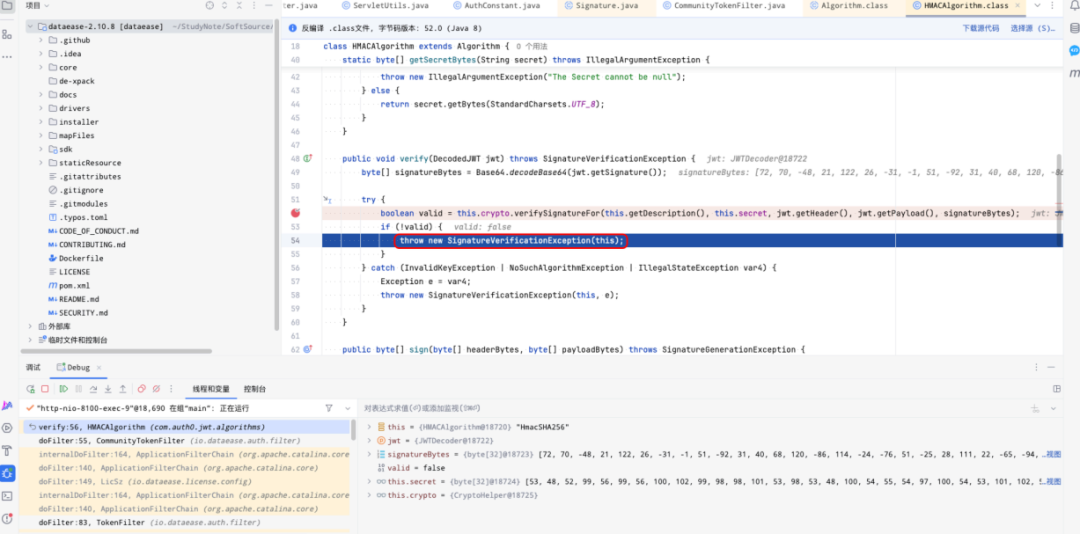Switch to ServletUtils.java tab
1080x534 pixels.
click(x=385, y=6)
